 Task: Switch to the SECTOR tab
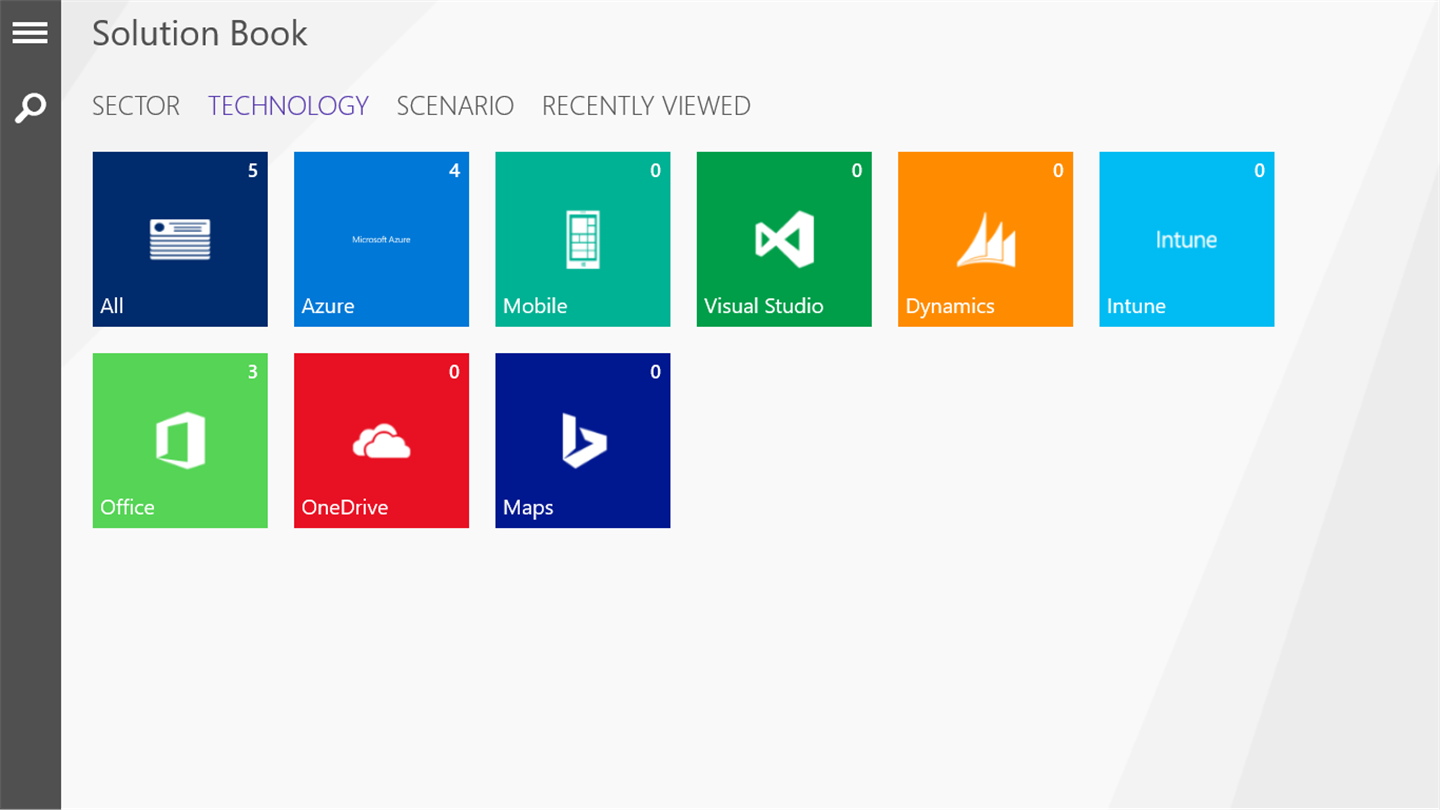(136, 106)
